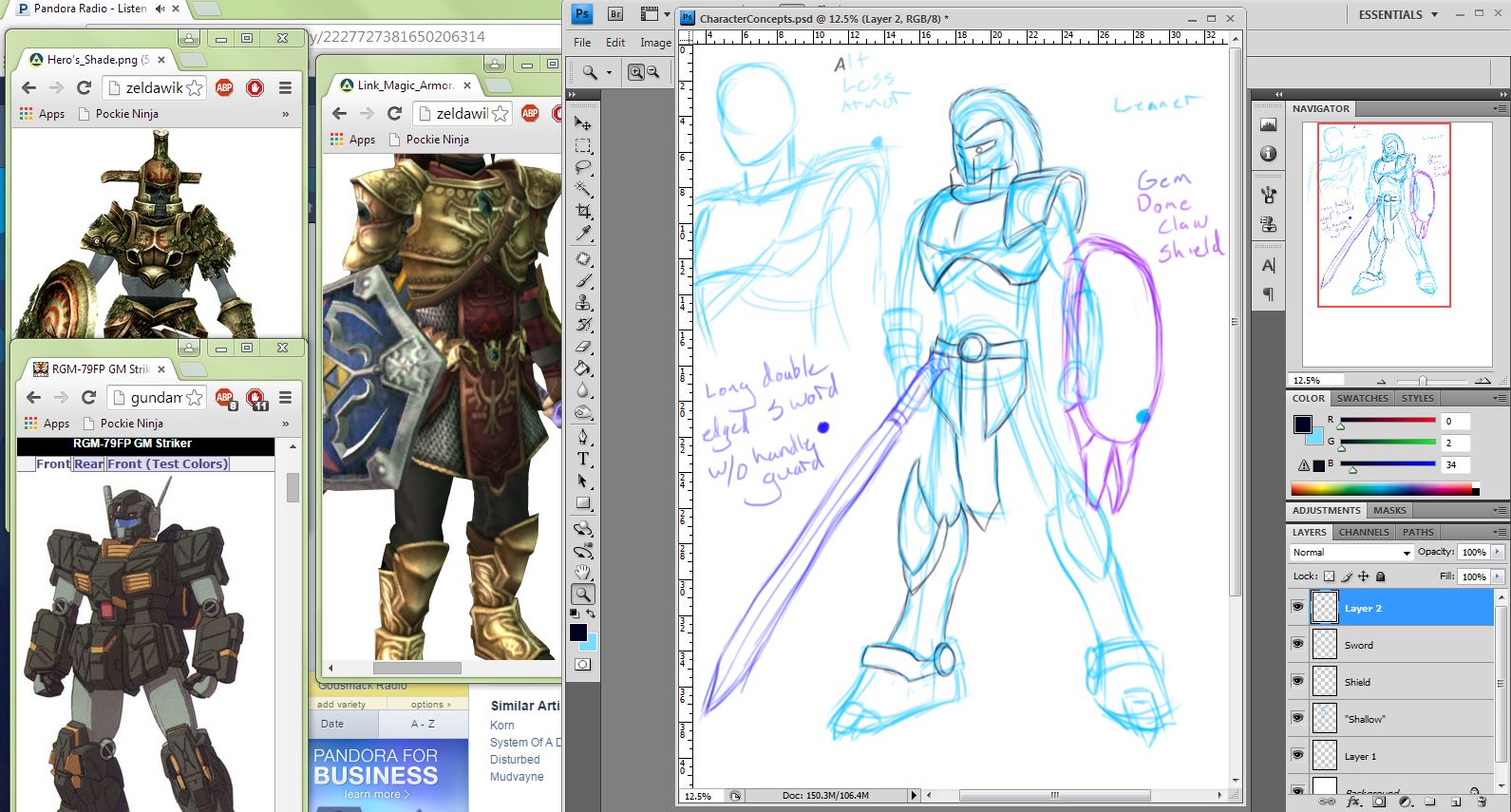Select the Path Selection tool
Image resolution: width=1511 pixels, height=812 pixels.
(x=583, y=481)
